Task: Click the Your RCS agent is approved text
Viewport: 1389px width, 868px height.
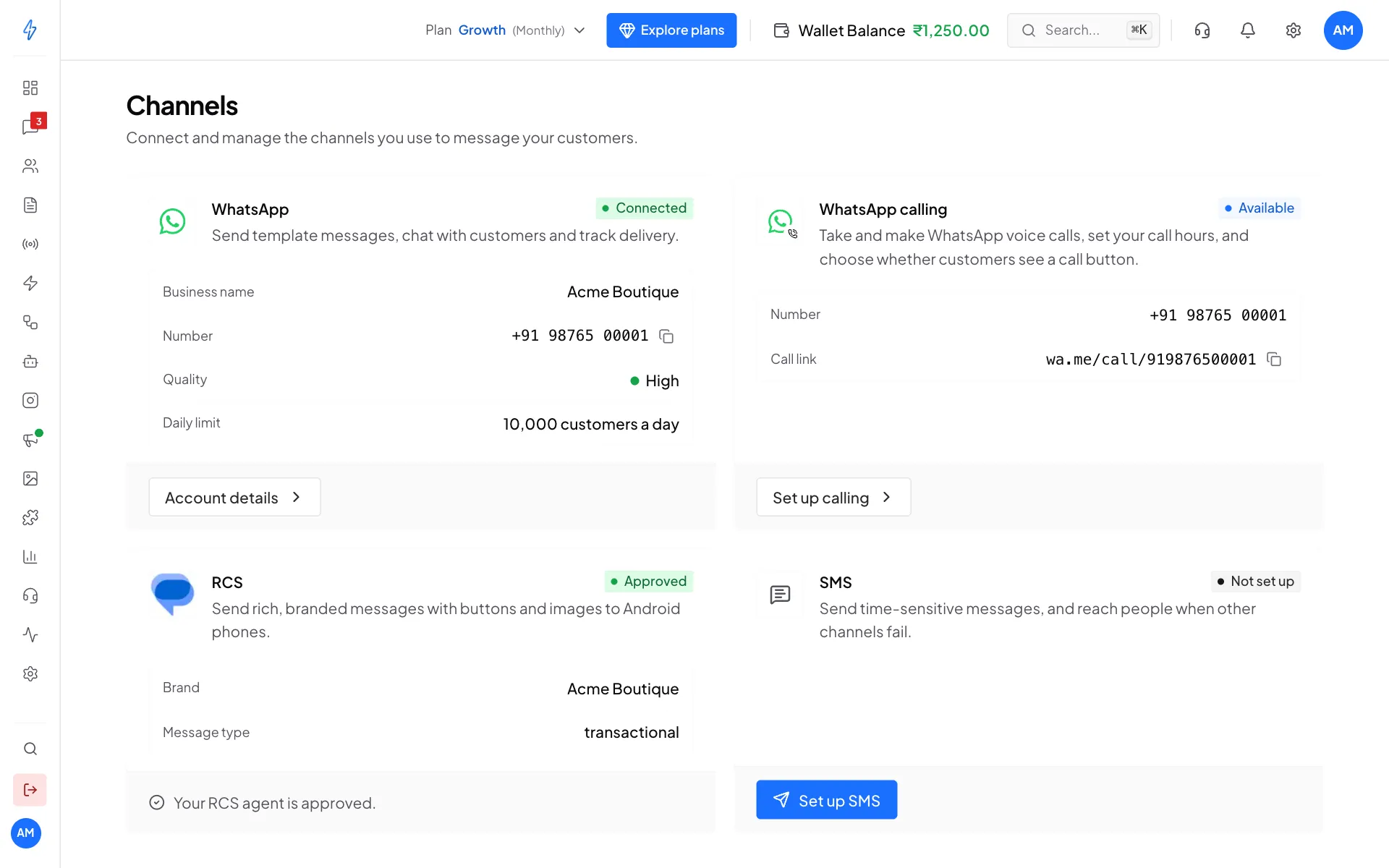Action: point(275,803)
